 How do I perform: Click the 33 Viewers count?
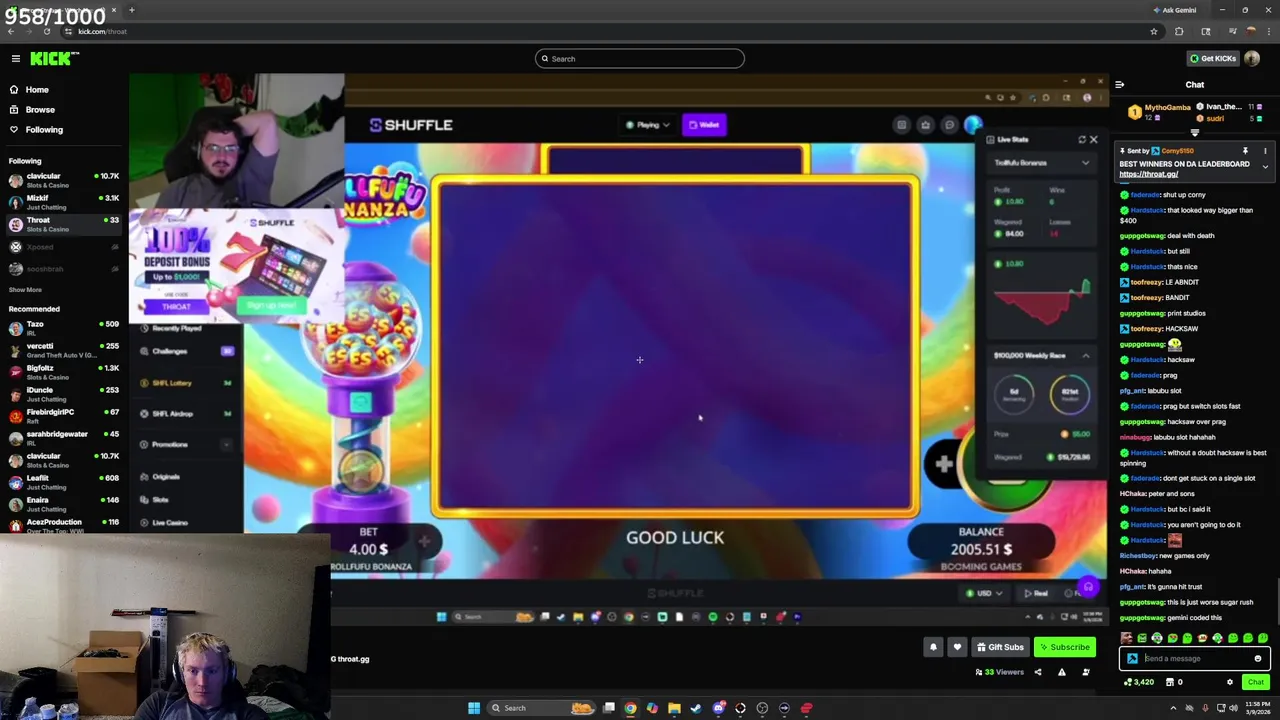pos(1000,672)
